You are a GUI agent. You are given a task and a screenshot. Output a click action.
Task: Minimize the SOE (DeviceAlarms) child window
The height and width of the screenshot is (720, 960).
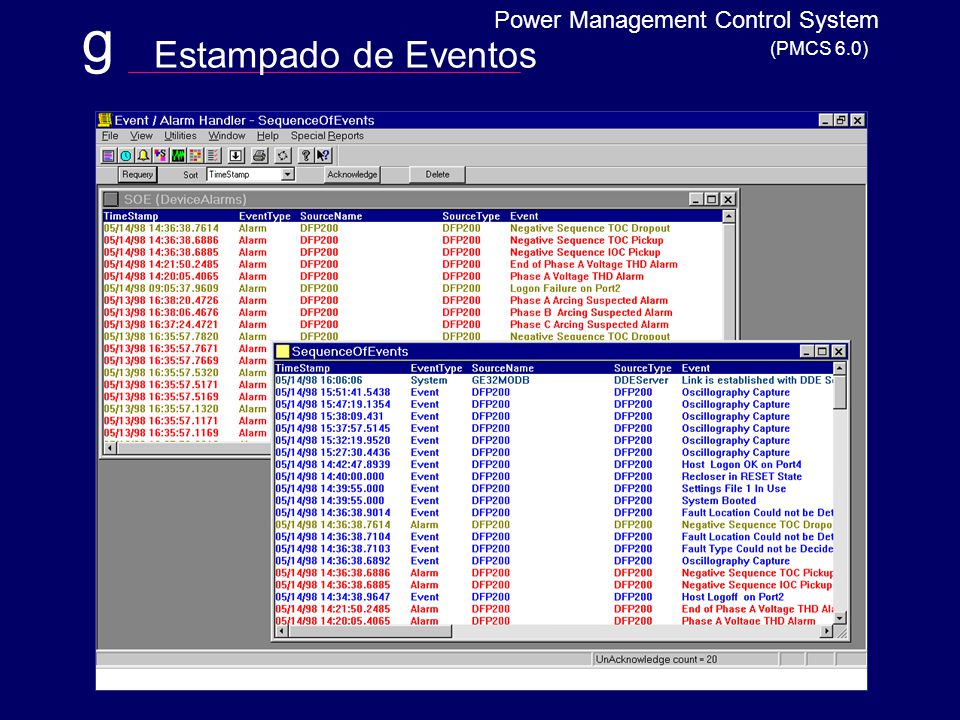696,199
